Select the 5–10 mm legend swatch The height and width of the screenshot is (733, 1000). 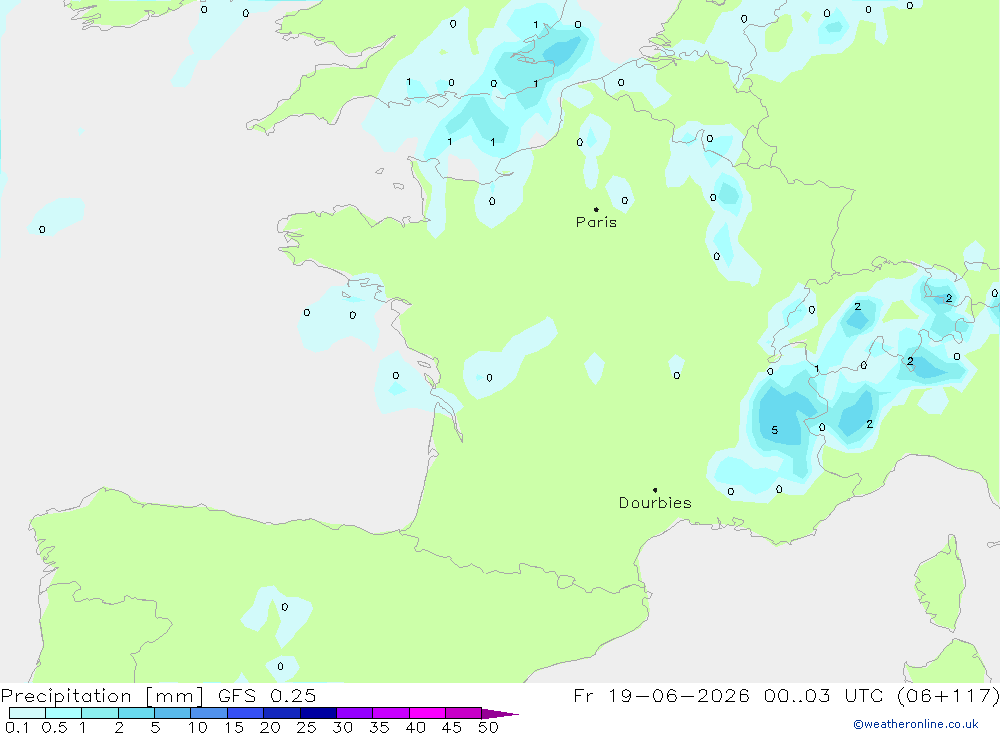click(173, 713)
